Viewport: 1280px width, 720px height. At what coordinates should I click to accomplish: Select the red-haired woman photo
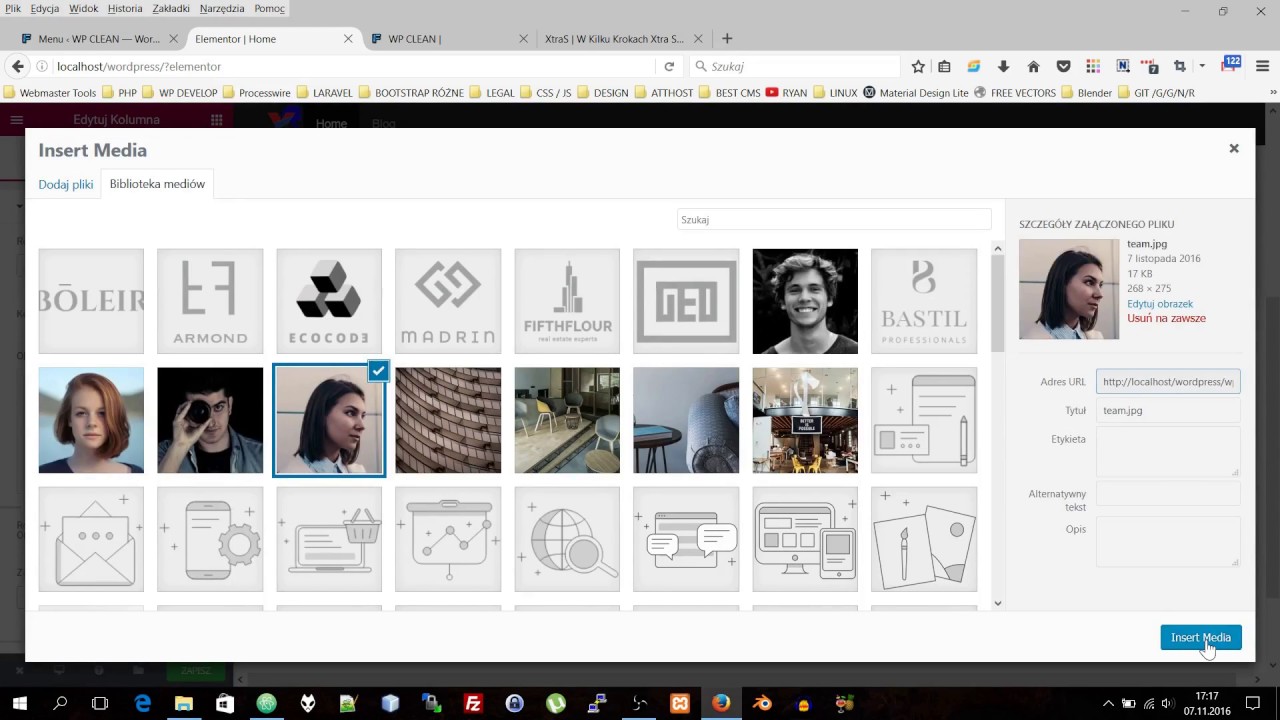[x=91, y=420]
